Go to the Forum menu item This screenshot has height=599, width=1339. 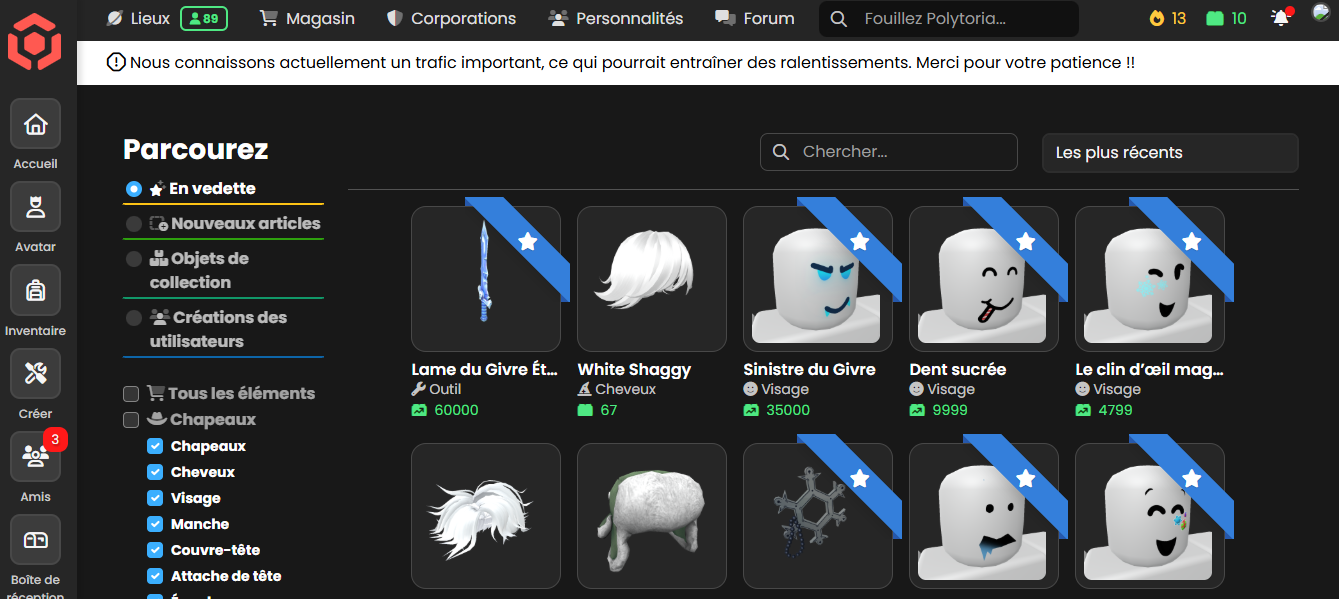tap(755, 18)
